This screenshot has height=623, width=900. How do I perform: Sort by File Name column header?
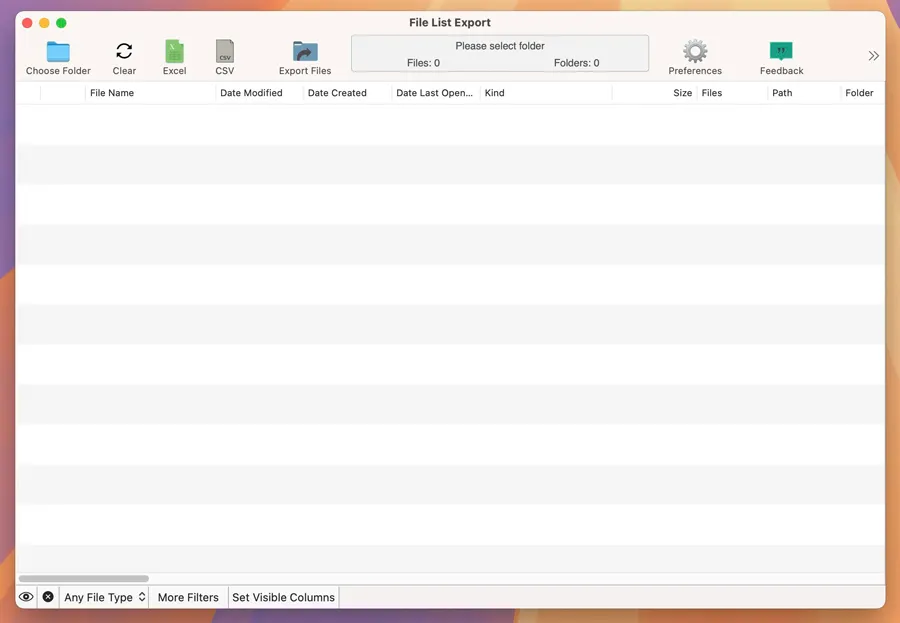tap(112, 93)
